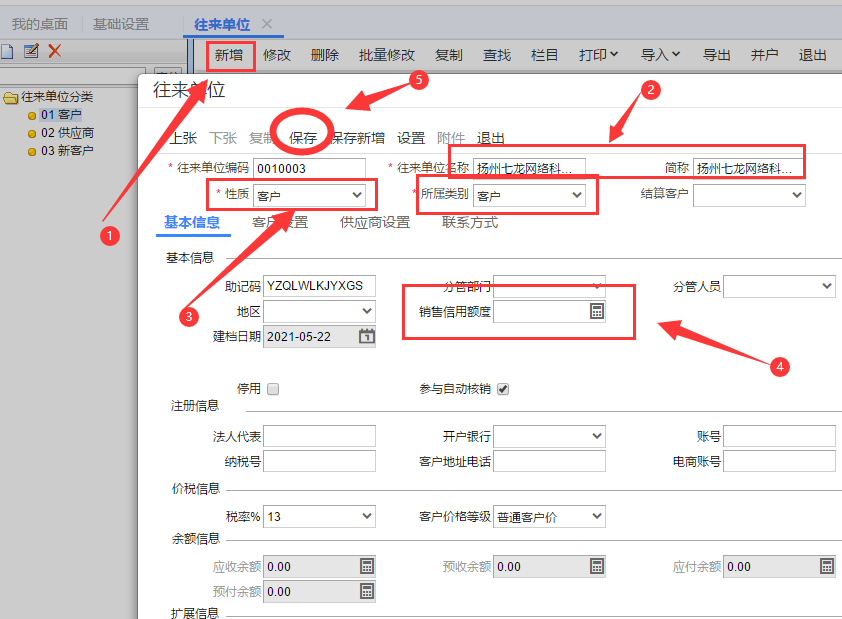
Task: Expand the 结算客户 dropdown
Action: click(x=797, y=195)
